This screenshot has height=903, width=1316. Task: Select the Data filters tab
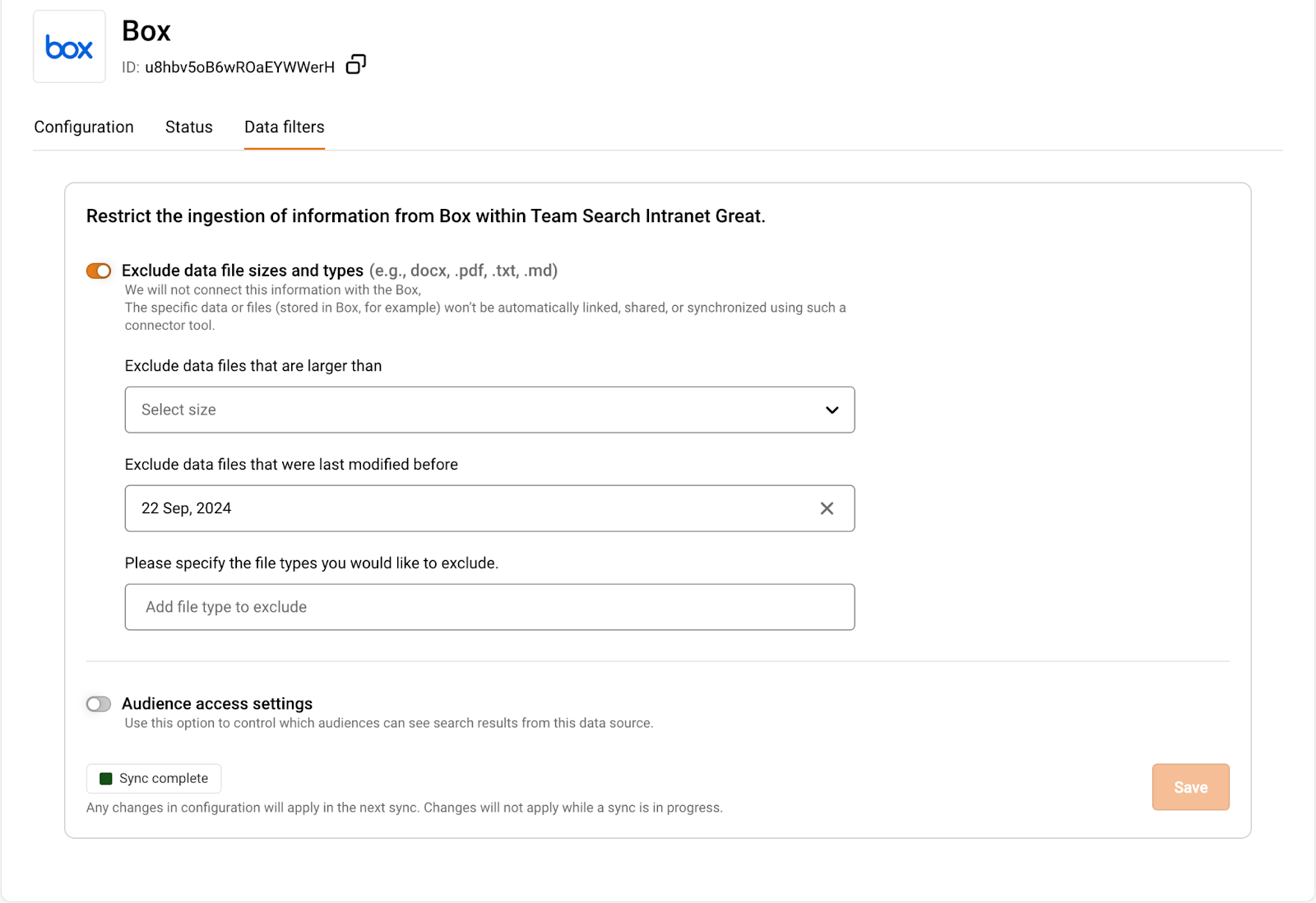pos(285,127)
